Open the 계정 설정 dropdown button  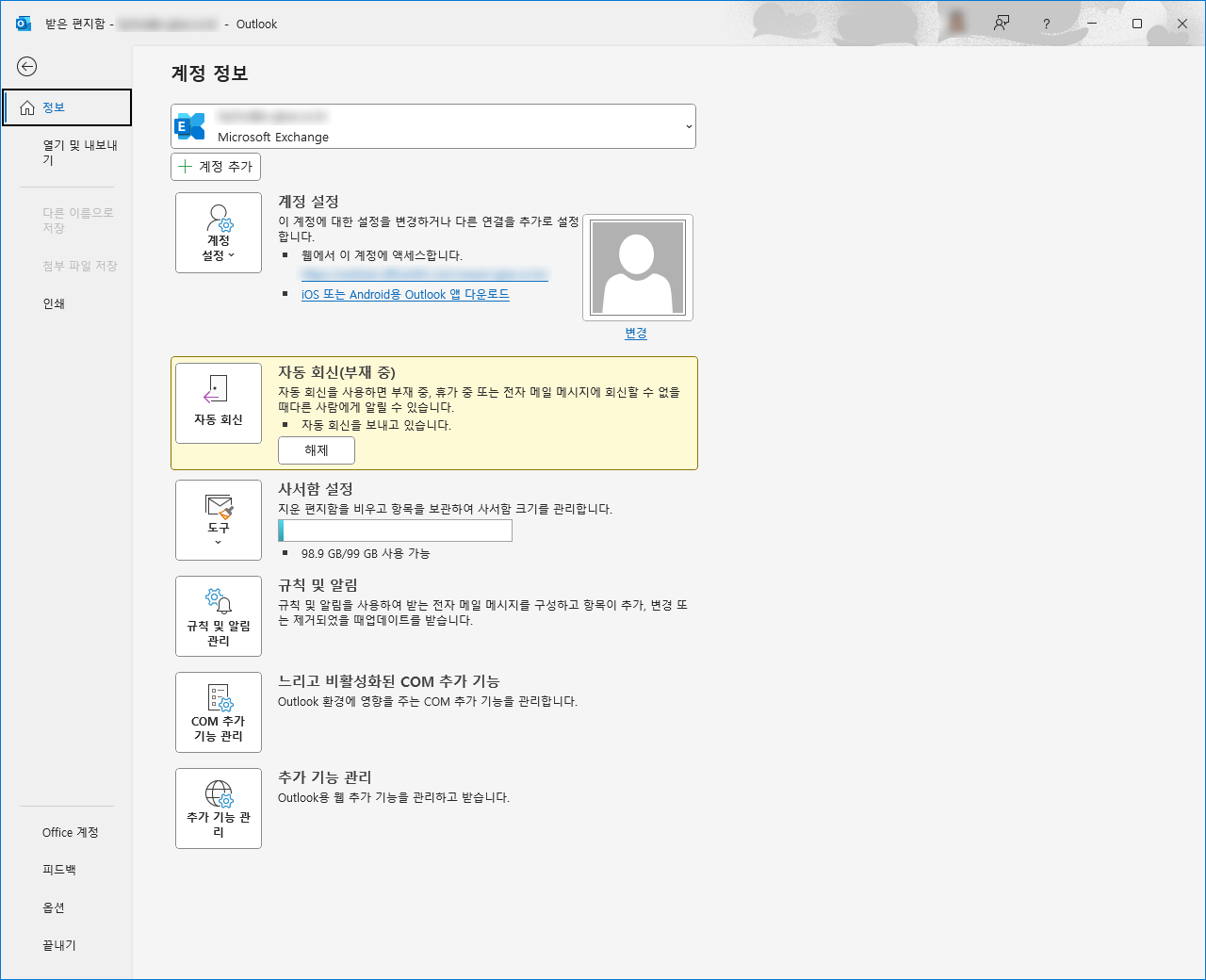[x=219, y=233]
